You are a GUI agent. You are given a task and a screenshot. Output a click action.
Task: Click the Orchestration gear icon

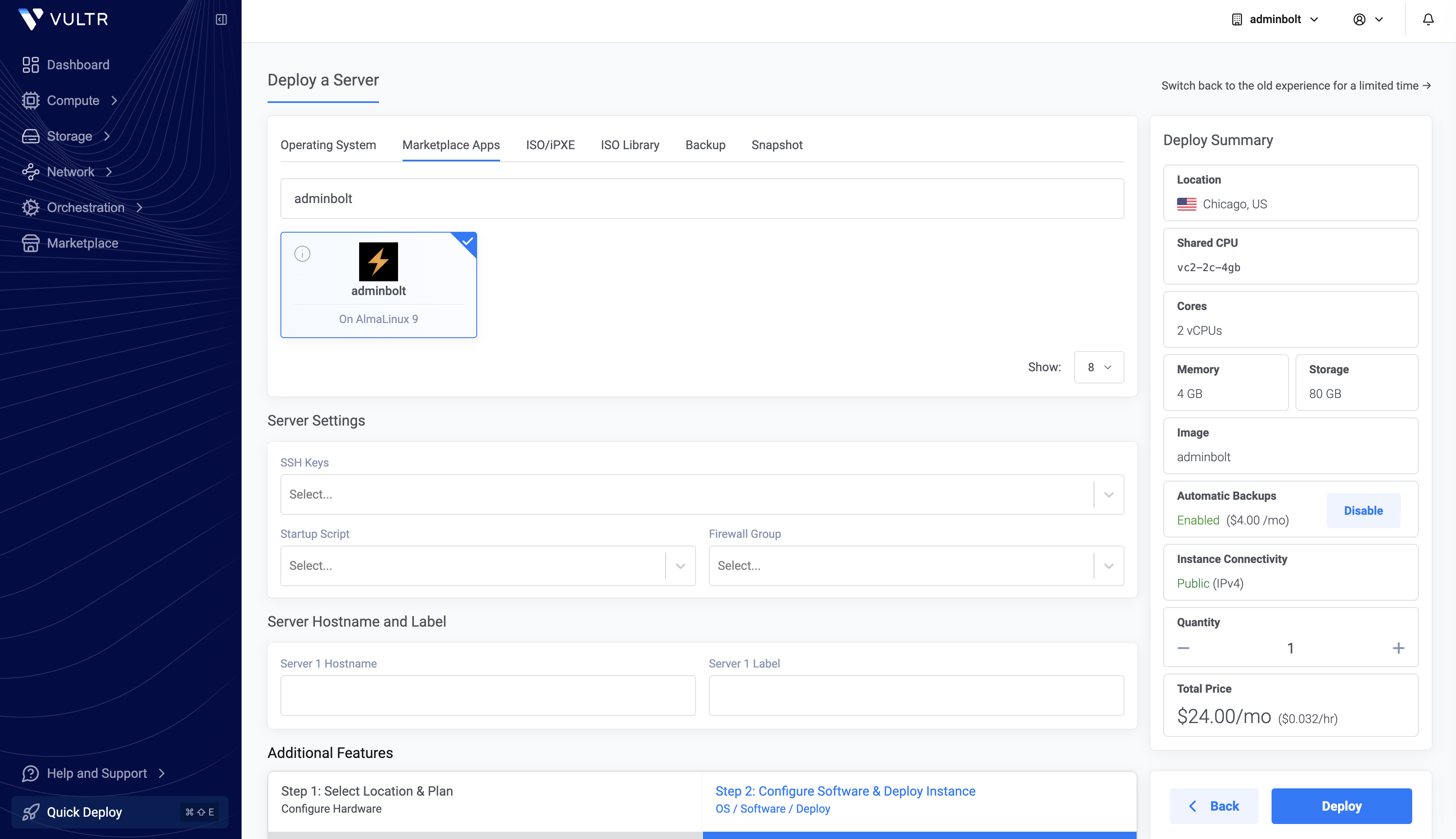click(x=30, y=208)
